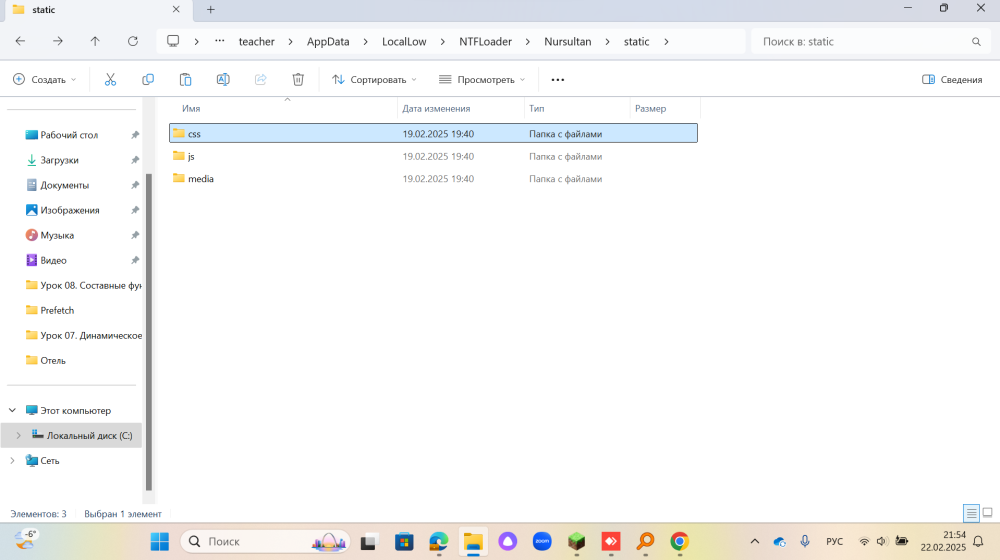
Task: Expand chevron after teacher in path
Action: click(x=291, y=41)
